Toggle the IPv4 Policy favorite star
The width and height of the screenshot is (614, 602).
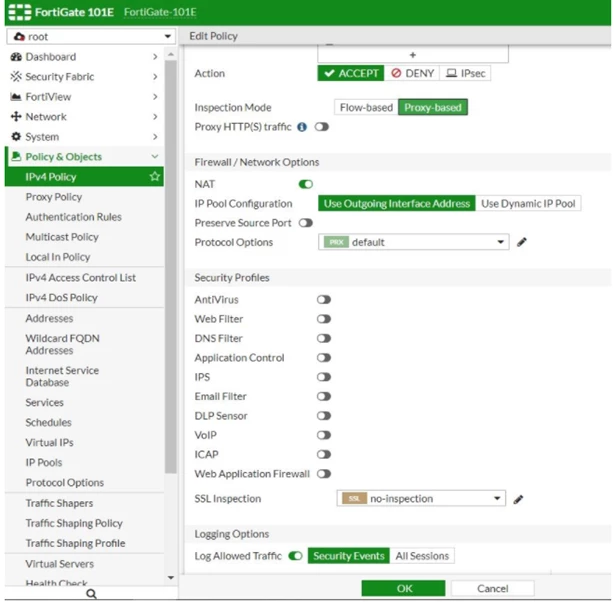(x=155, y=176)
